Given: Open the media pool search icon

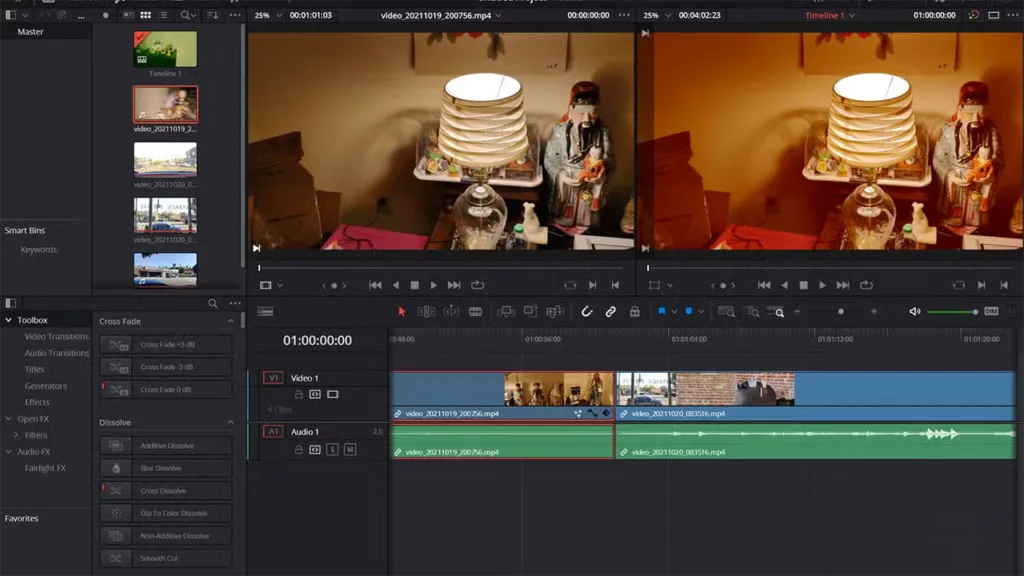Looking at the screenshot, I should point(187,15).
